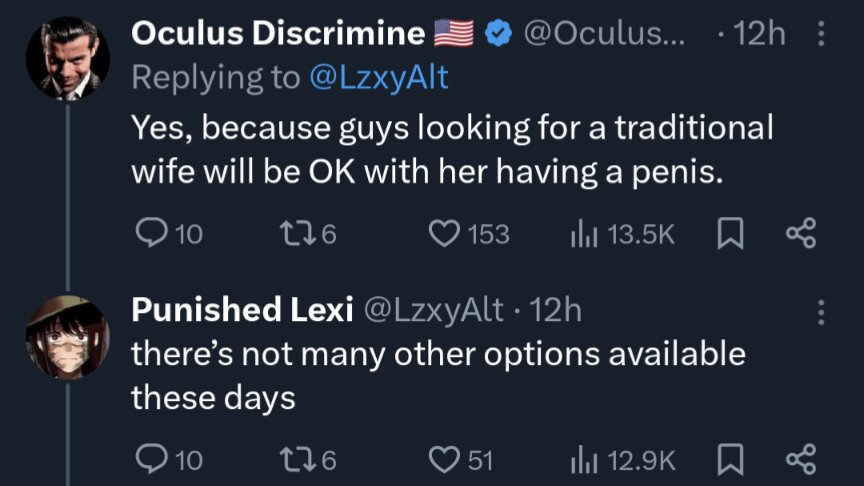Open more options for Oculus Discrimine's tweet

click(821, 34)
